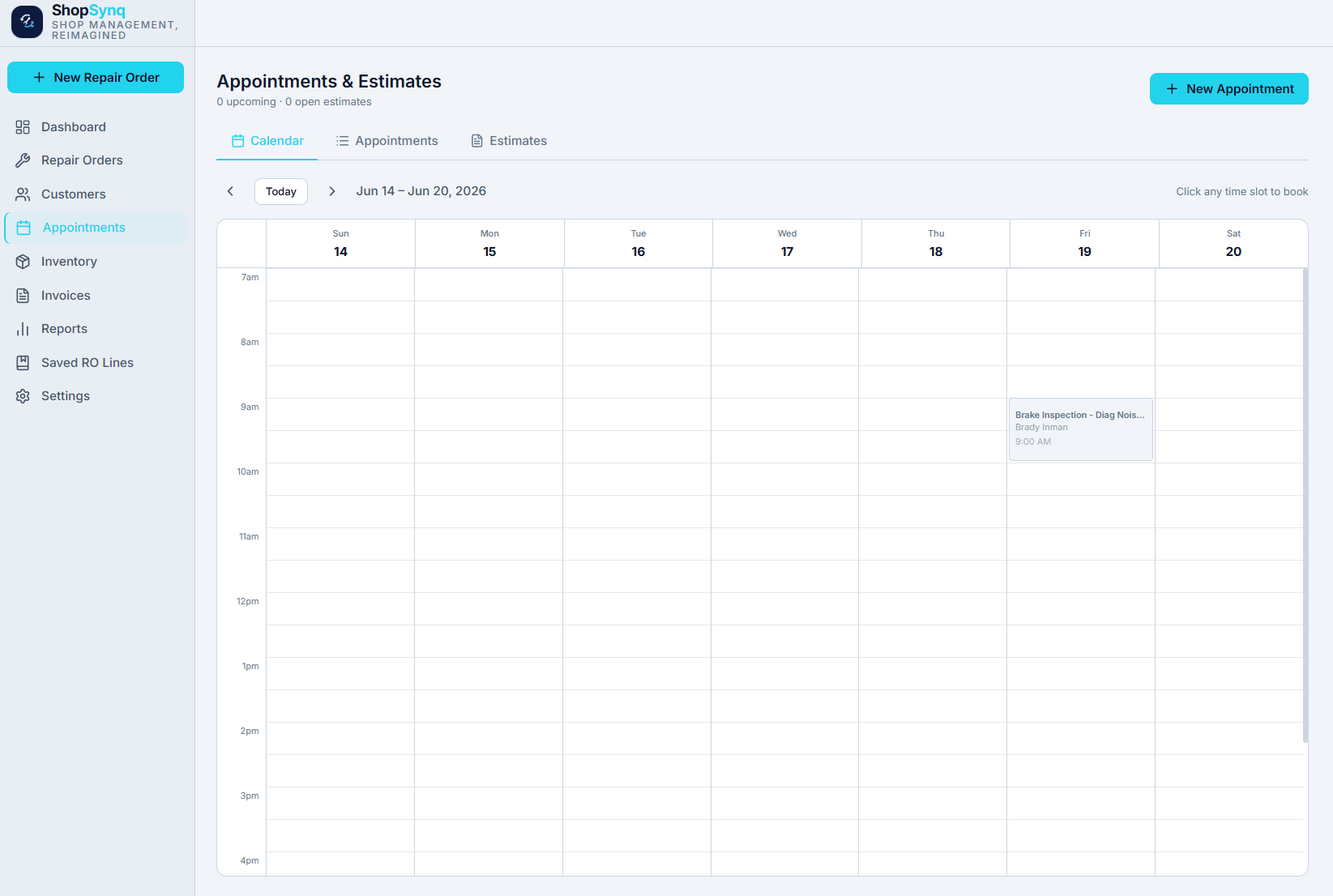Click the Tue 16 day header
The height and width of the screenshot is (896, 1333).
[x=639, y=244]
